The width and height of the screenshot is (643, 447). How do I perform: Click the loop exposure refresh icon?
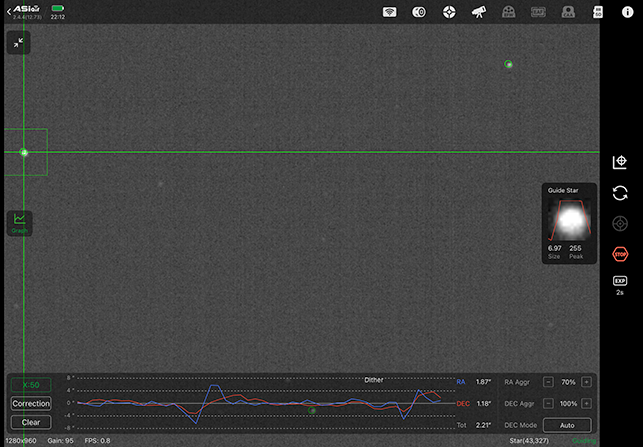(x=620, y=193)
